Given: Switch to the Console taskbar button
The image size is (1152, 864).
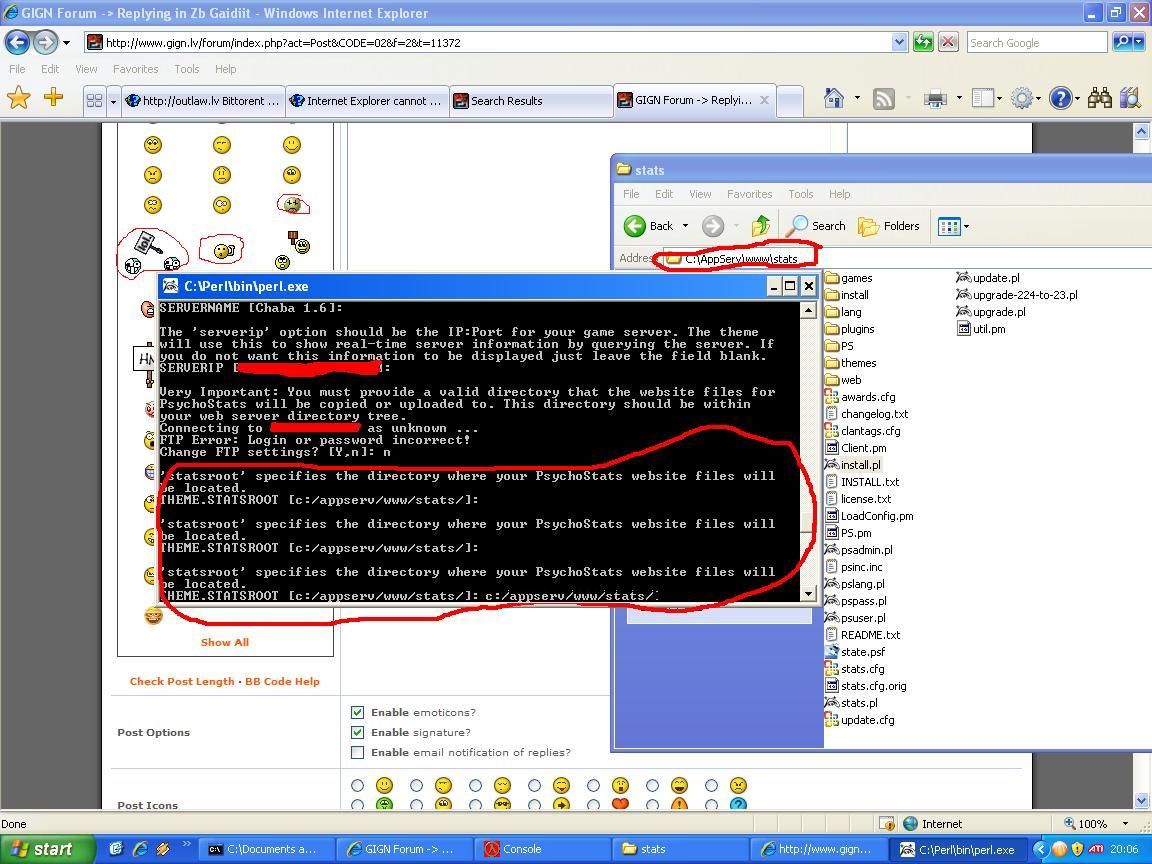Looking at the screenshot, I should pos(541,849).
